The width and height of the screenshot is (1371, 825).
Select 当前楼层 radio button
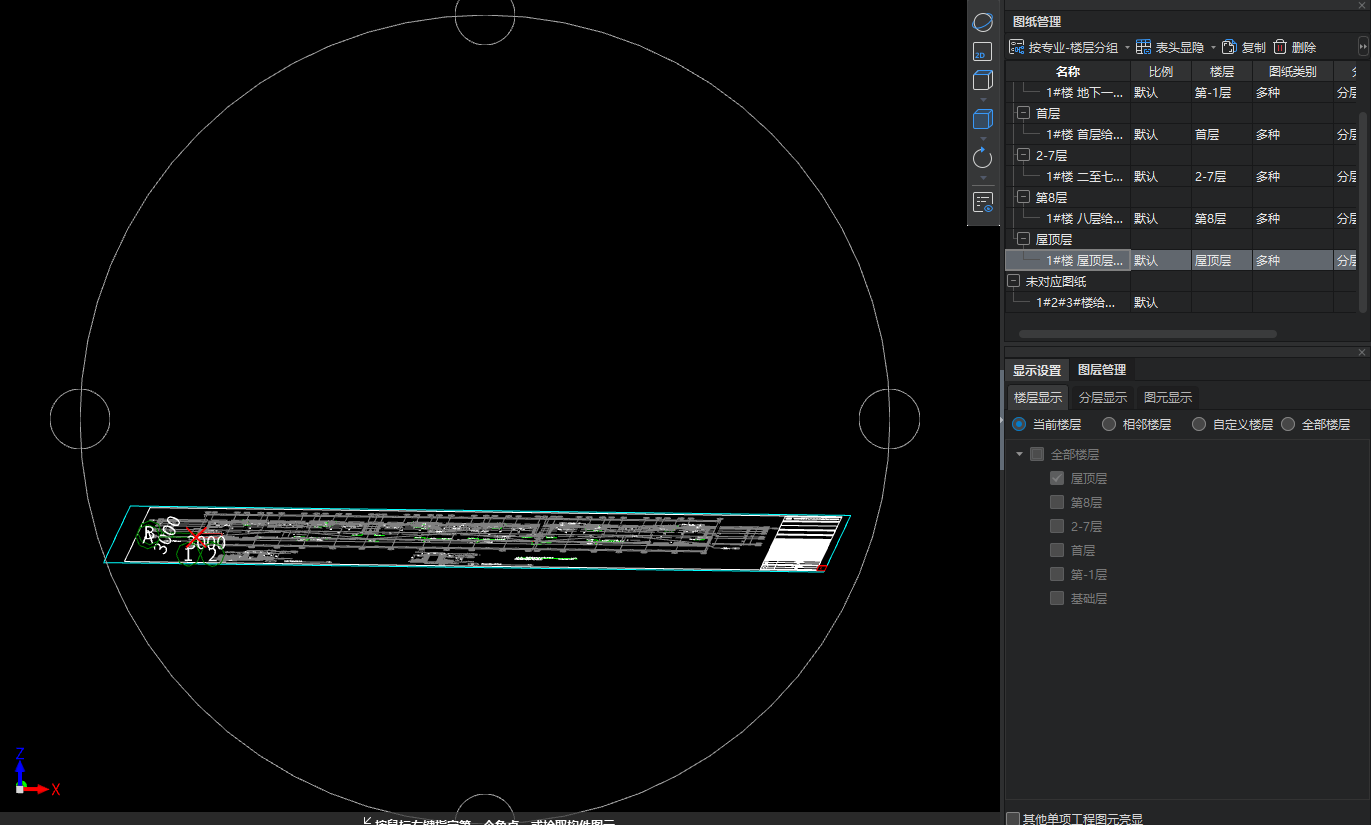coord(1019,424)
